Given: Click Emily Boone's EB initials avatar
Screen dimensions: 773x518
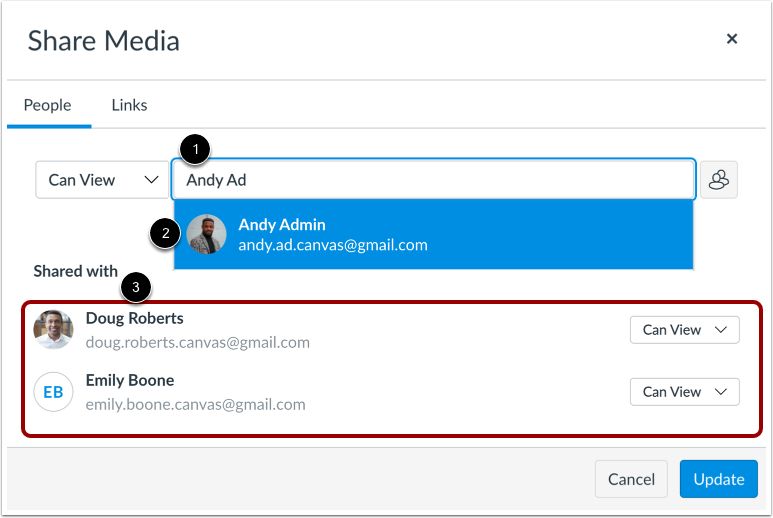Looking at the screenshot, I should tap(53, 392).
